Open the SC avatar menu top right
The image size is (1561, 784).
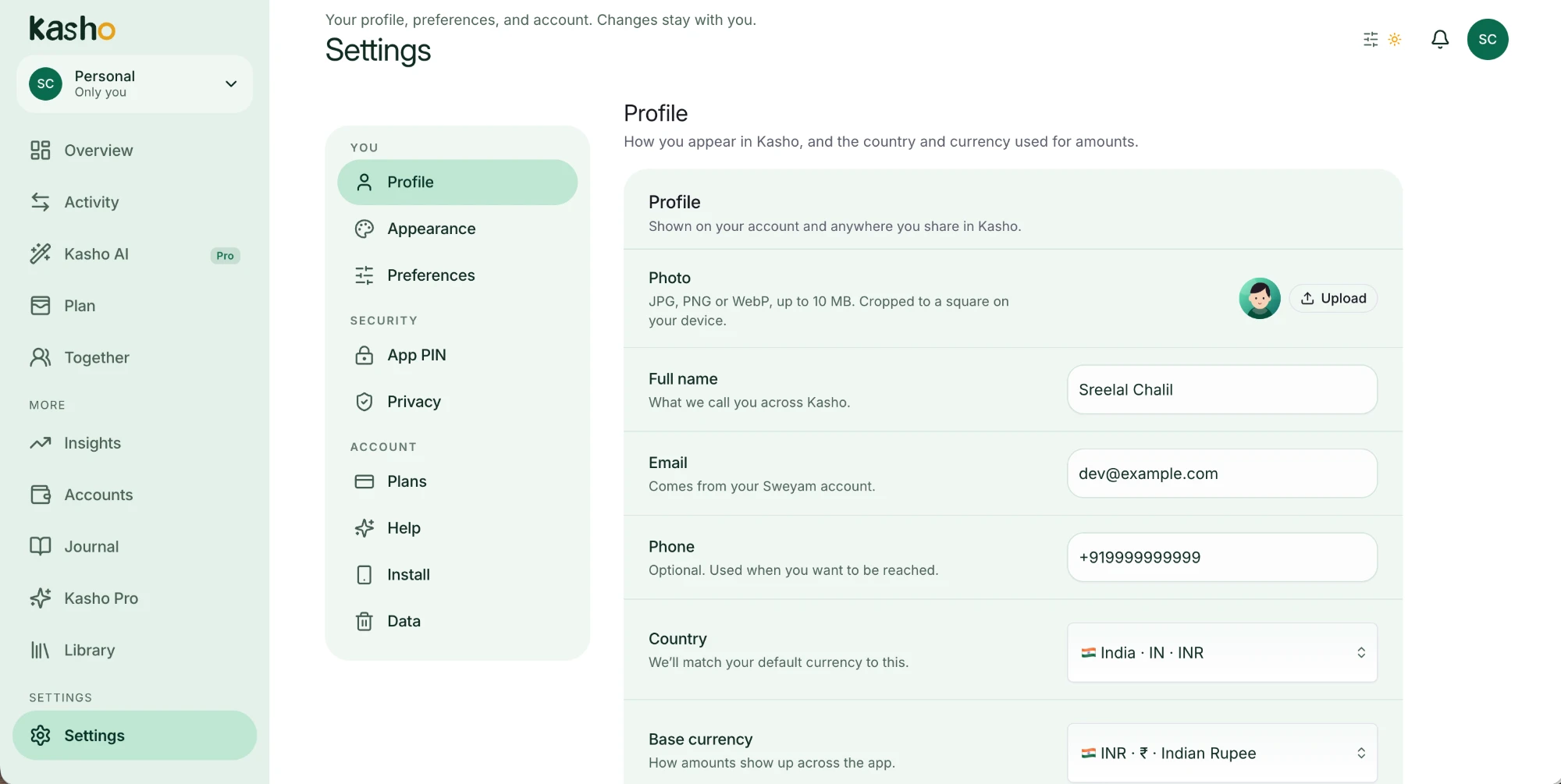[1488, 39]
